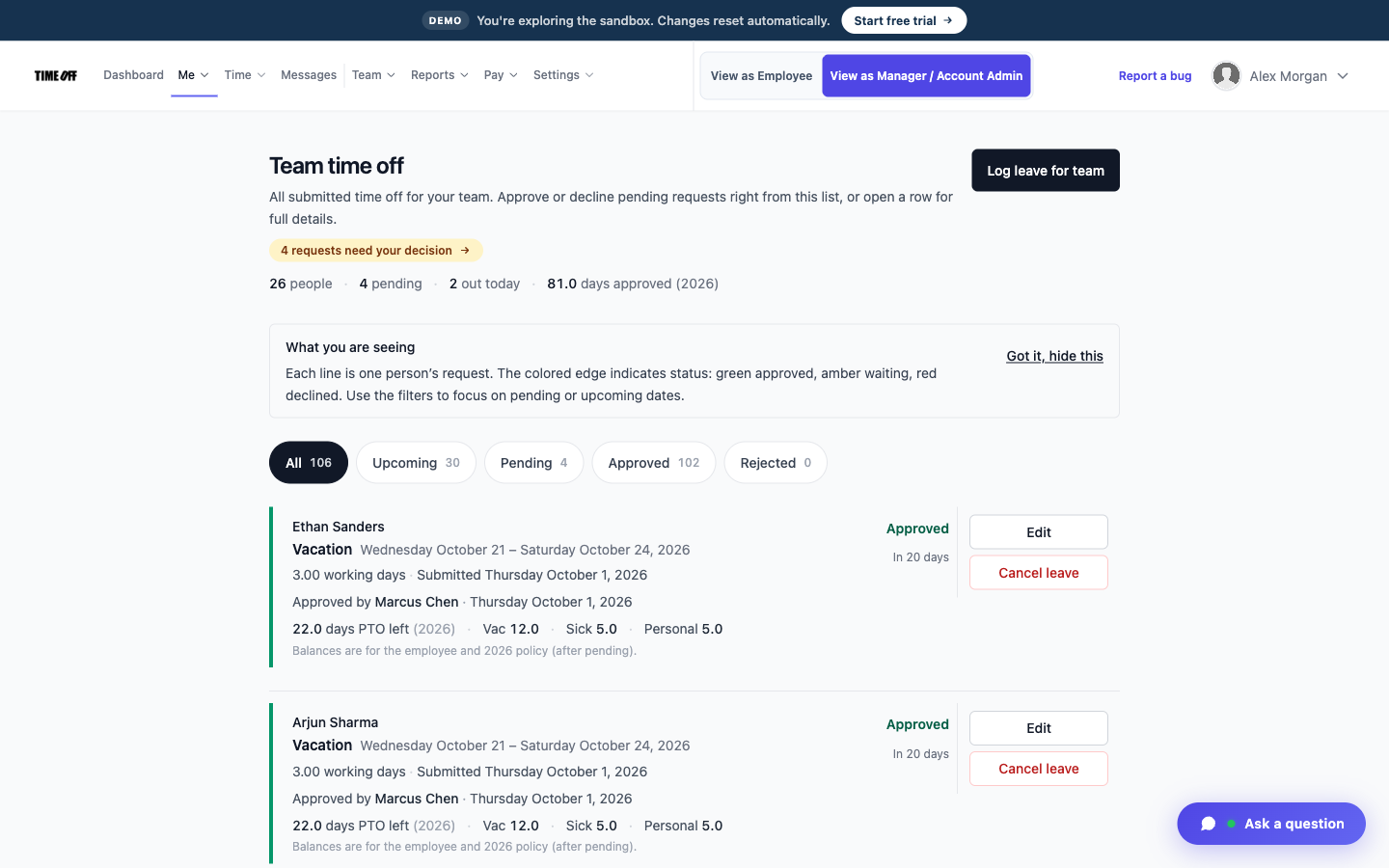Cancel leave for Arjun Sharma
This screenshot has width=1389, height=868.
point(1039,769)
